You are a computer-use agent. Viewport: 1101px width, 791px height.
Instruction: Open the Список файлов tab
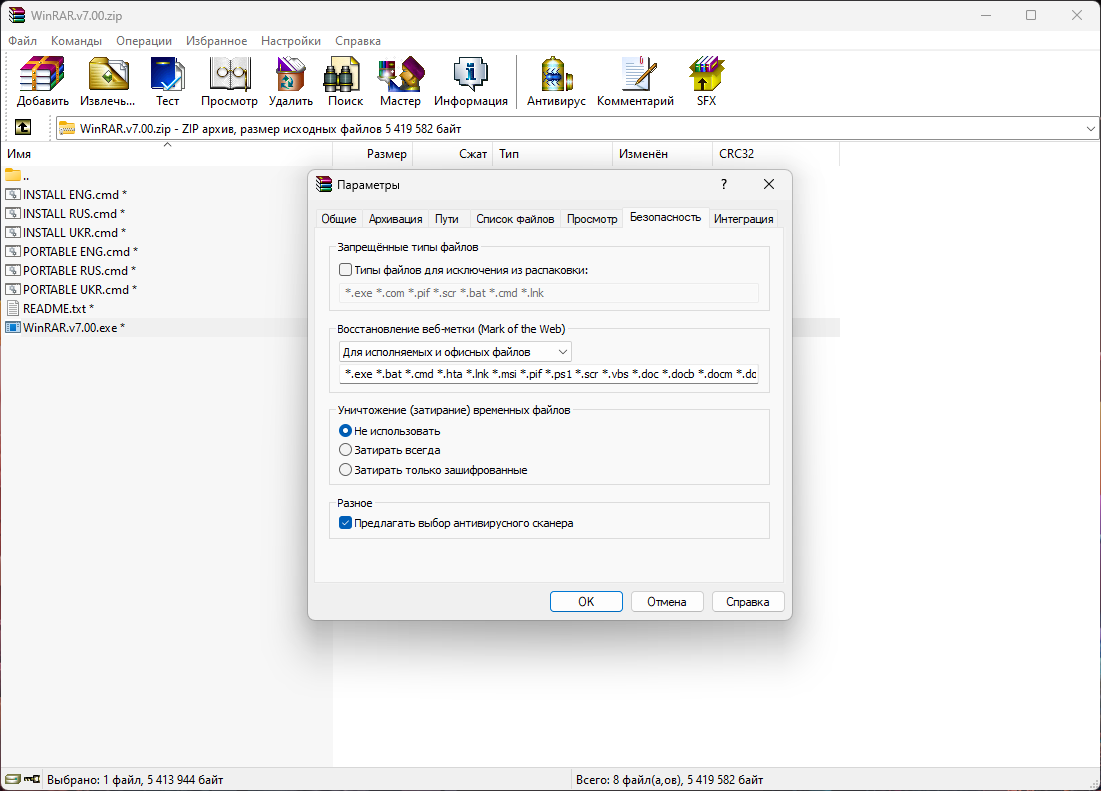(515, 219)
